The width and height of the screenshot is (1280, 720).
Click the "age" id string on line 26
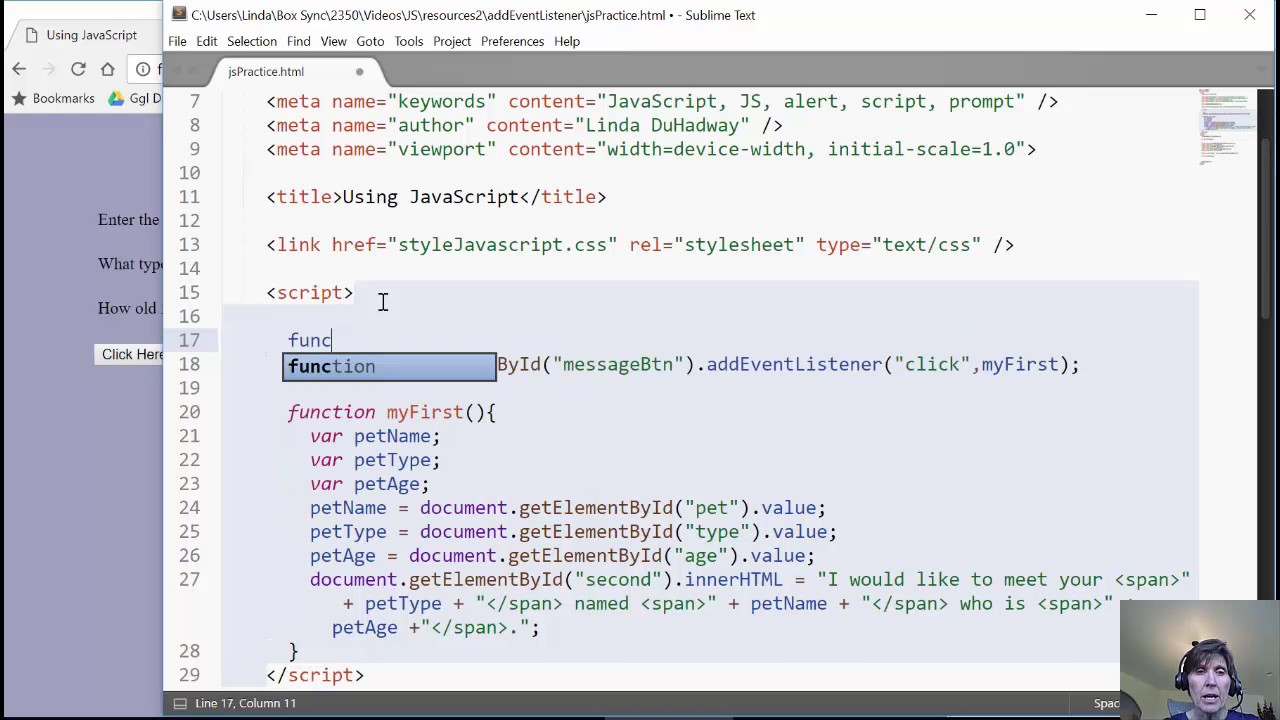[701, 556]
